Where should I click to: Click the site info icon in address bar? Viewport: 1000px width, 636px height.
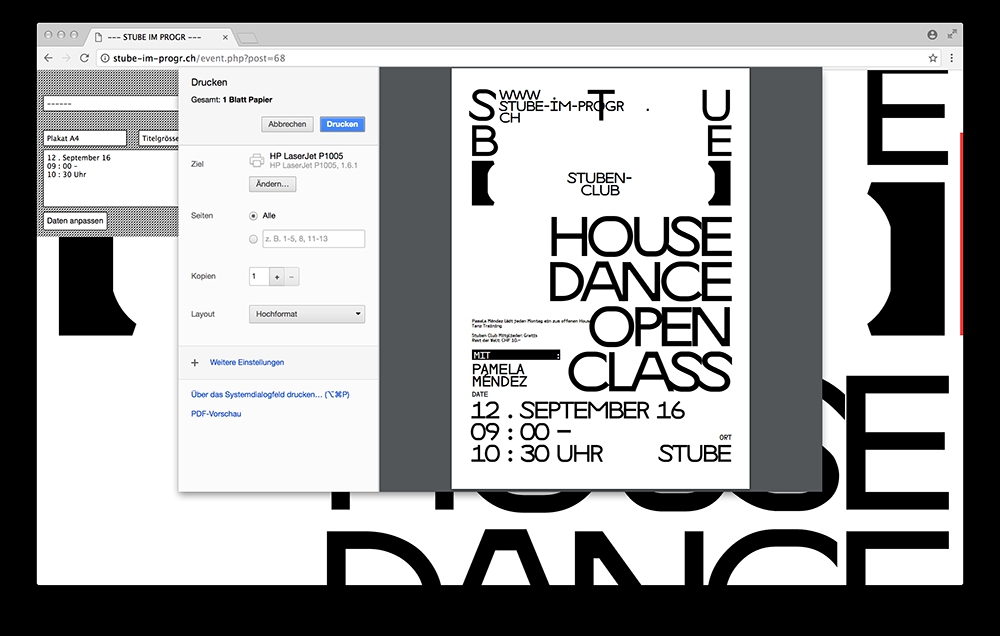[105, 58]
